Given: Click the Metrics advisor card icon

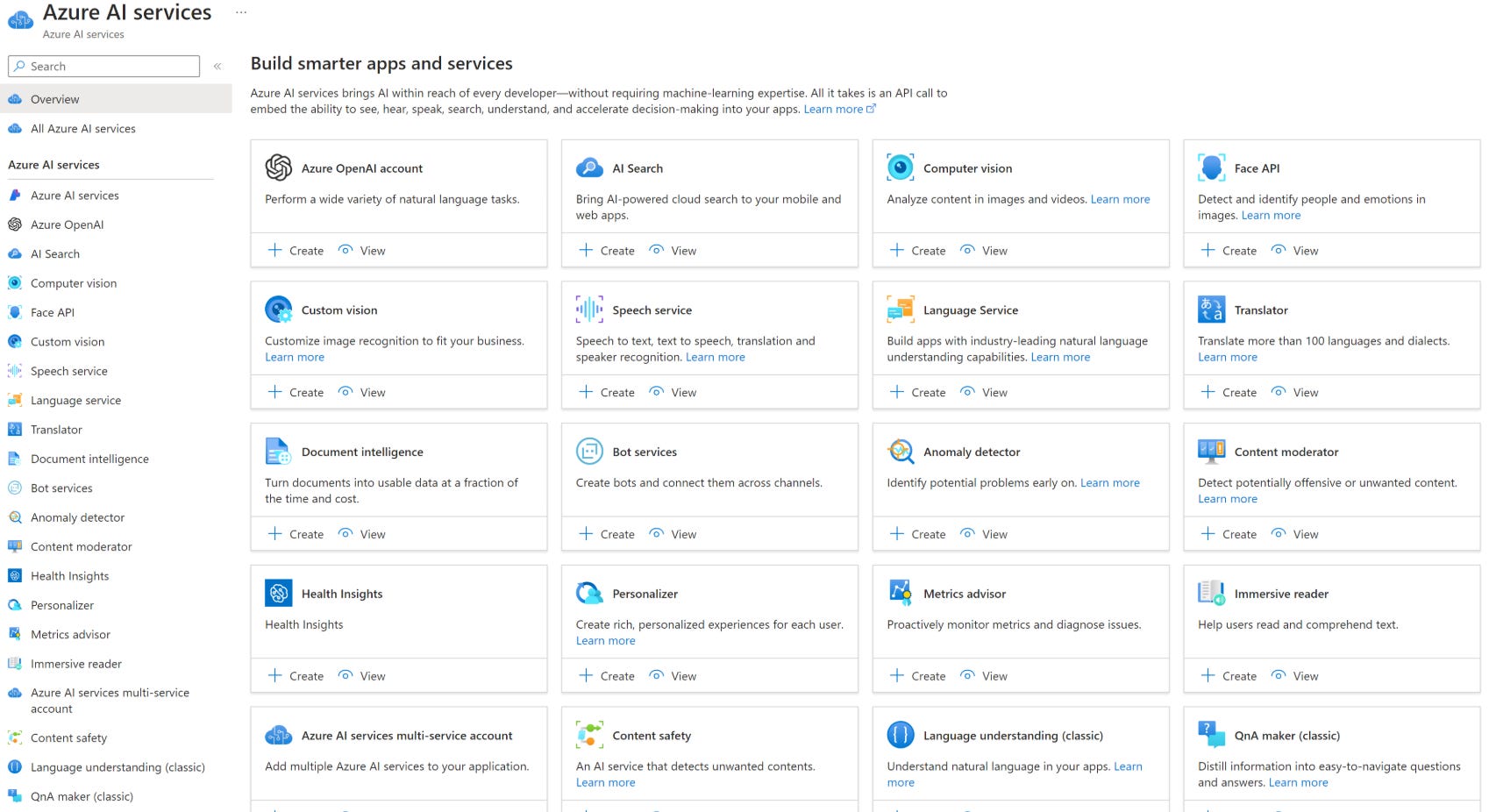Looking at the screenshot, I should pyautogui.click(x=901, y=594).
